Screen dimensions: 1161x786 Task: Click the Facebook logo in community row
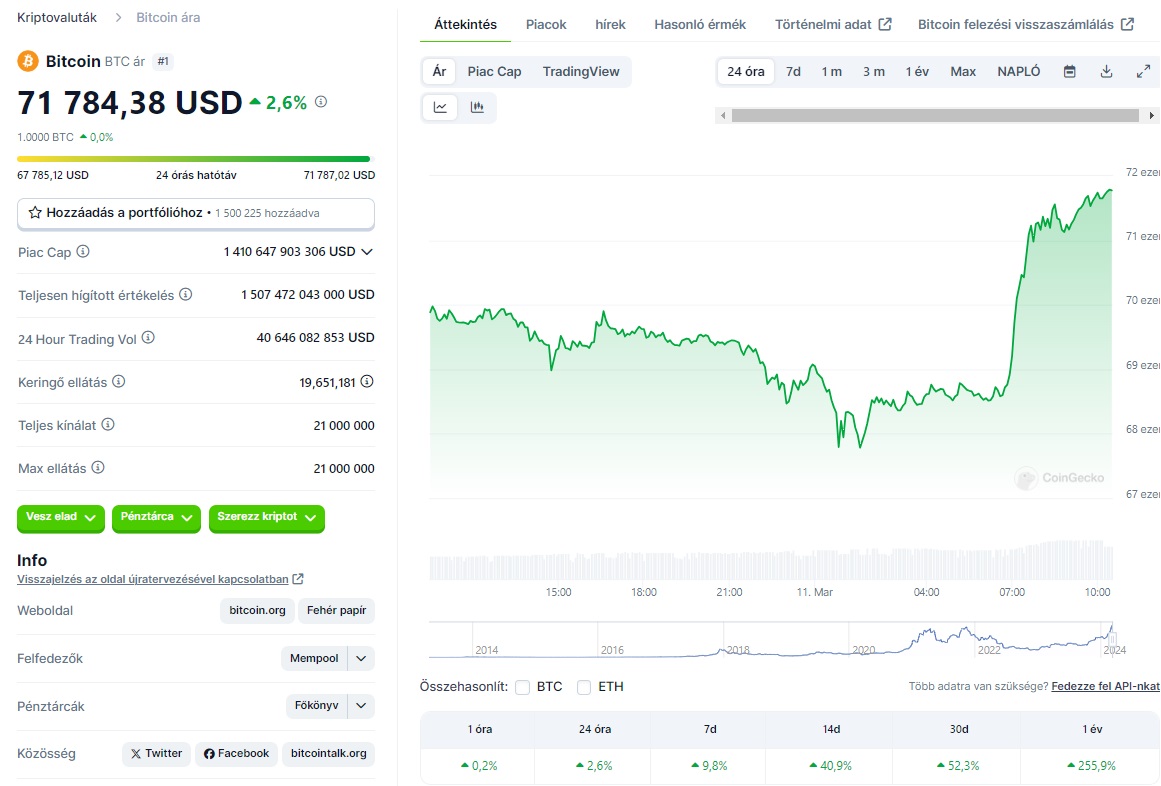pyautogui.click(x=210, y=753)
